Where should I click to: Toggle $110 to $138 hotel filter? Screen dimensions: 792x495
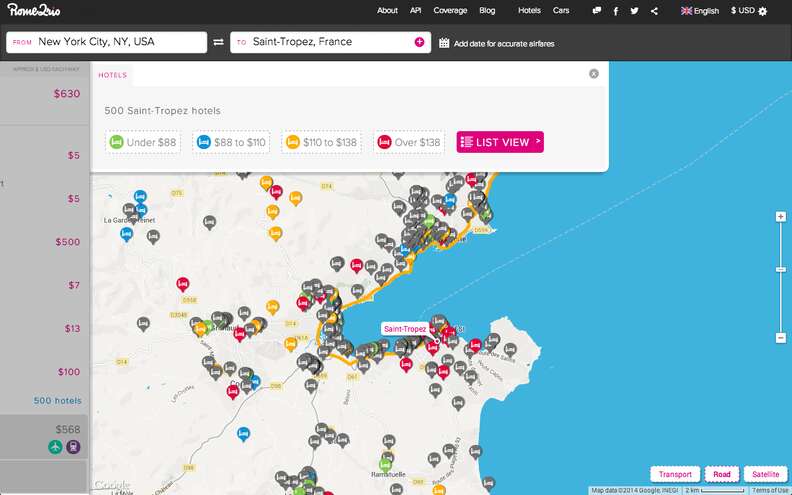(321, 142)
